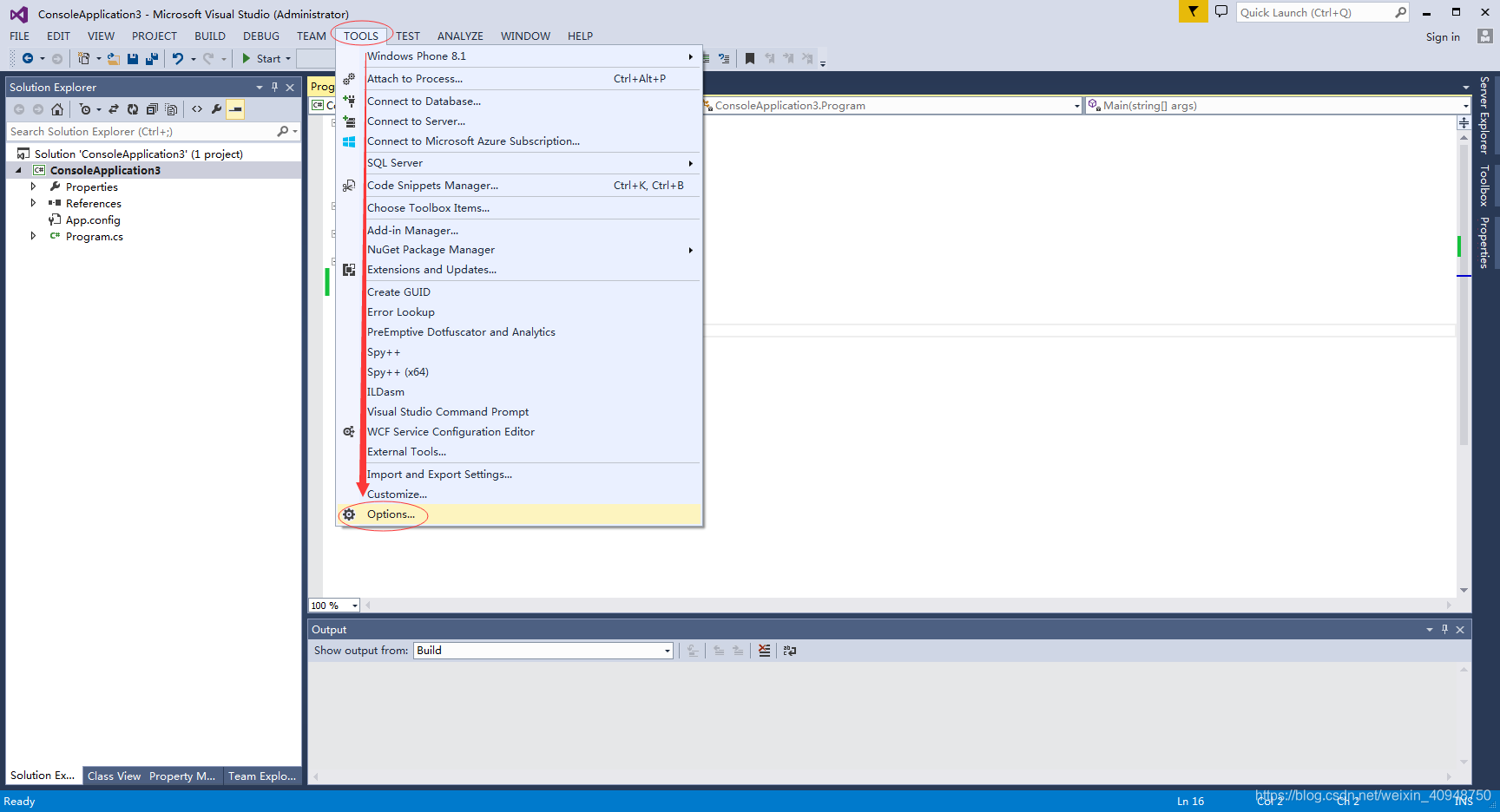Click the Pending Changes Filter clock icon
This screenshot has height=812, width=1500.
tap(85, 109)
